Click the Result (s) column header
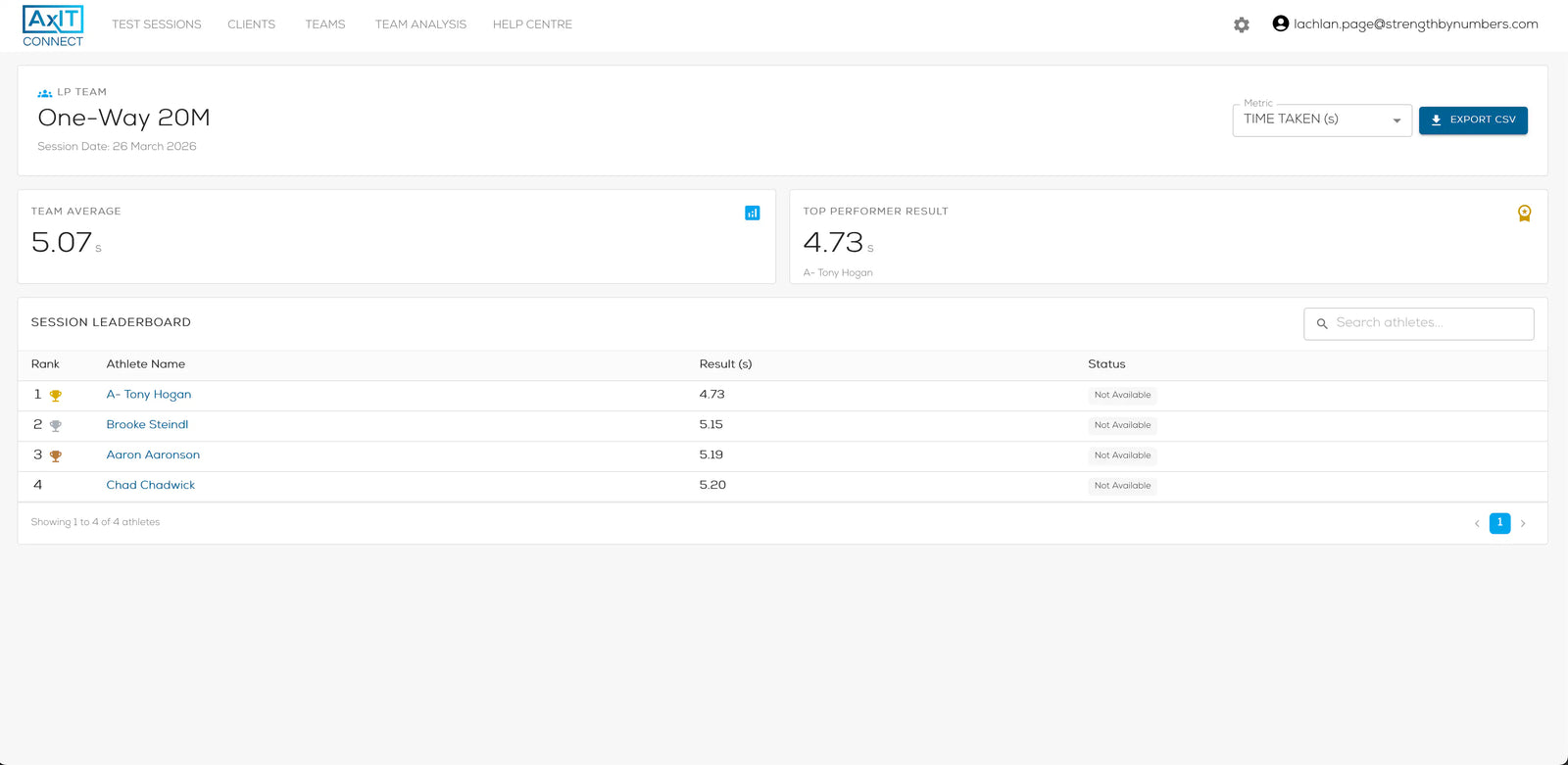The width and height of the screenshot is (1568, 765). (725, 364)
